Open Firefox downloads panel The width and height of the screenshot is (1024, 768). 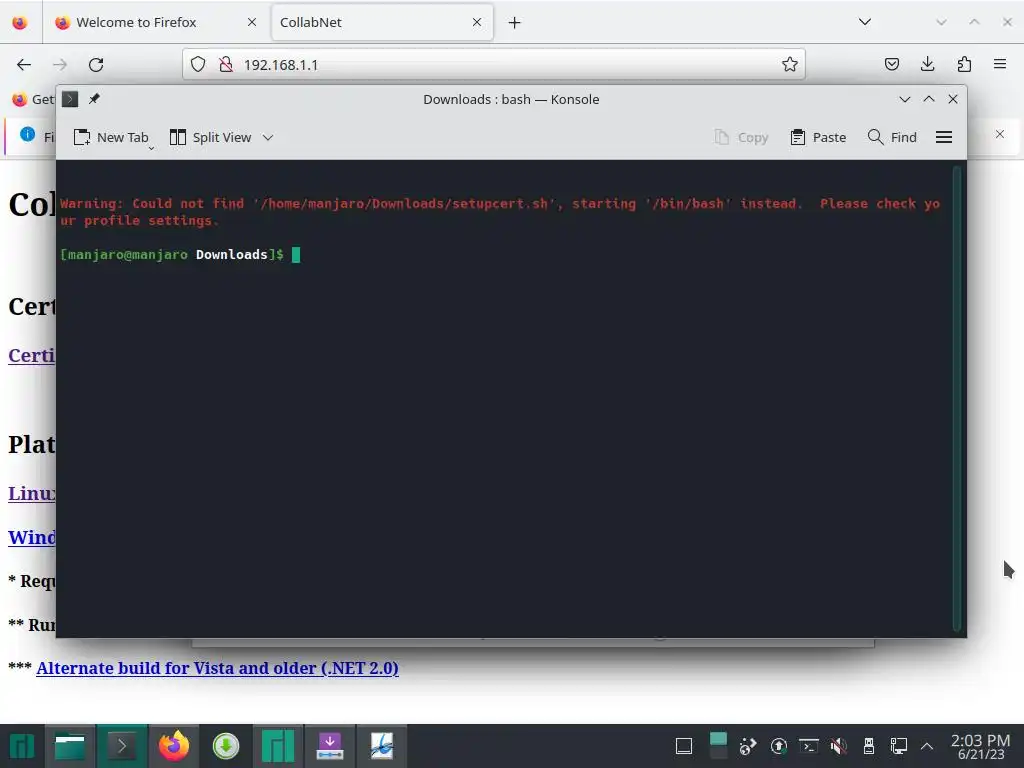point(927,64)
